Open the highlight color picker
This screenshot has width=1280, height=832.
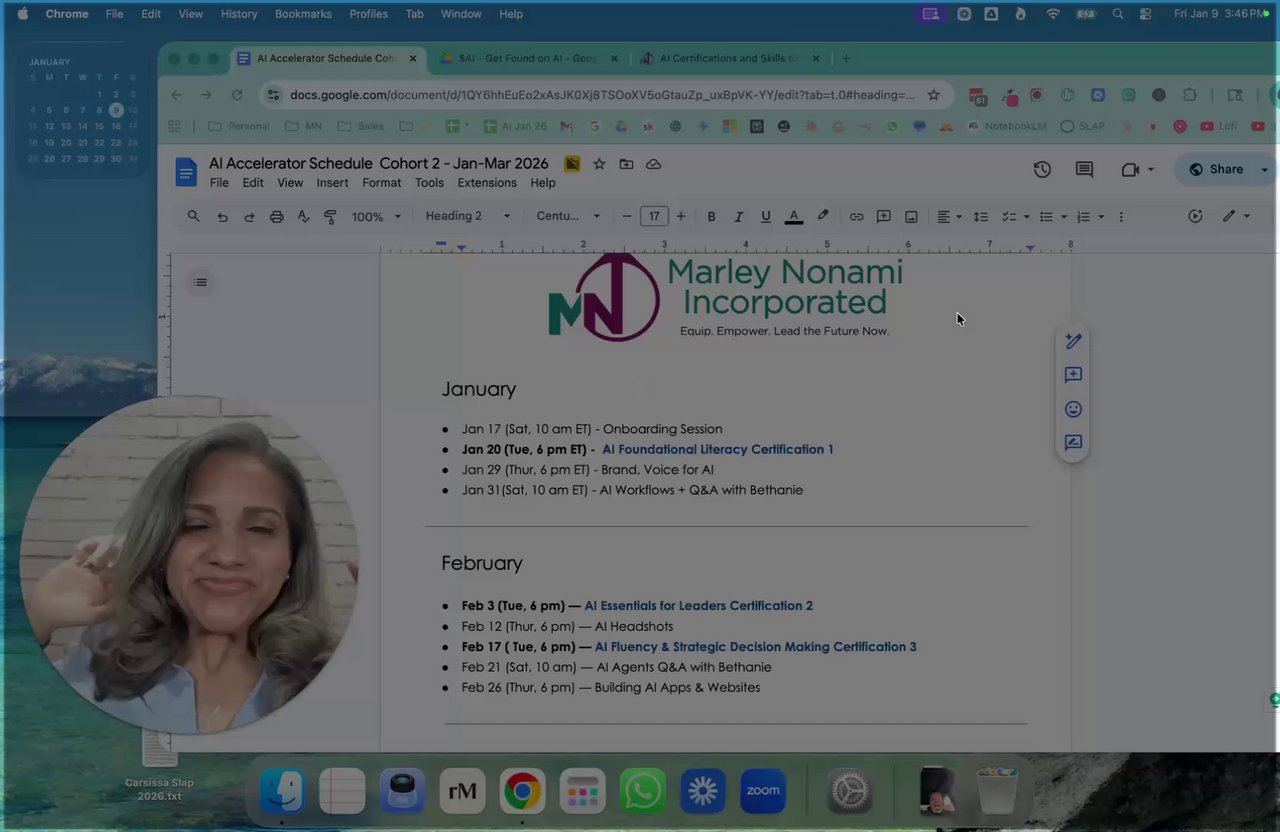[x=823, y=216]
